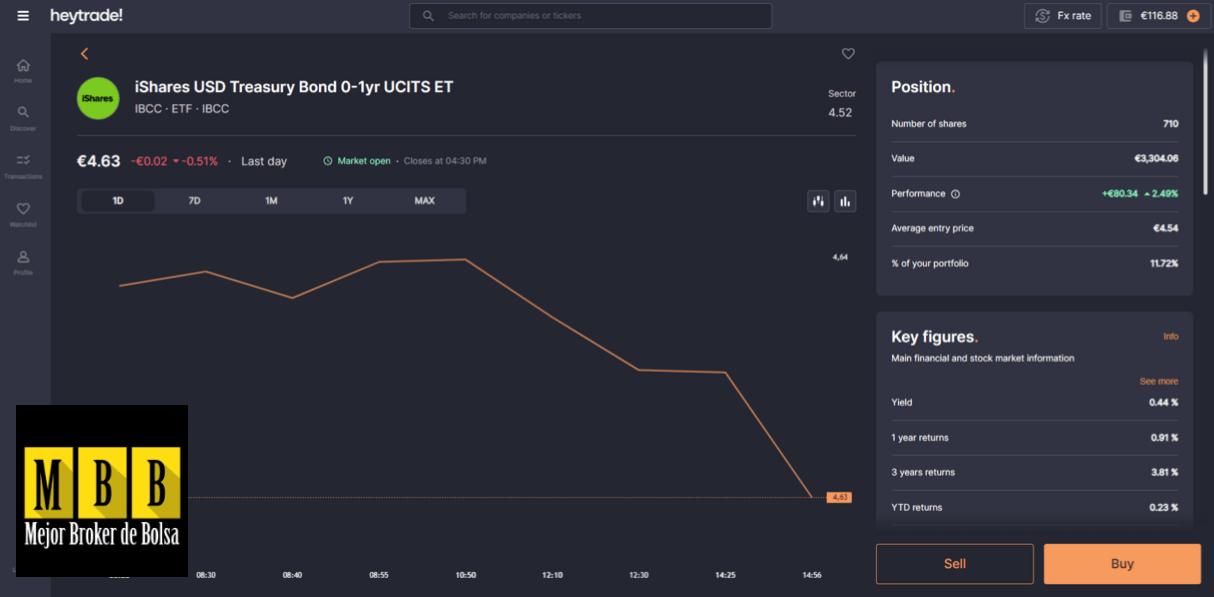1214x597 pixels.
Task: Click the Last day label
Action: tap(264, 161)
